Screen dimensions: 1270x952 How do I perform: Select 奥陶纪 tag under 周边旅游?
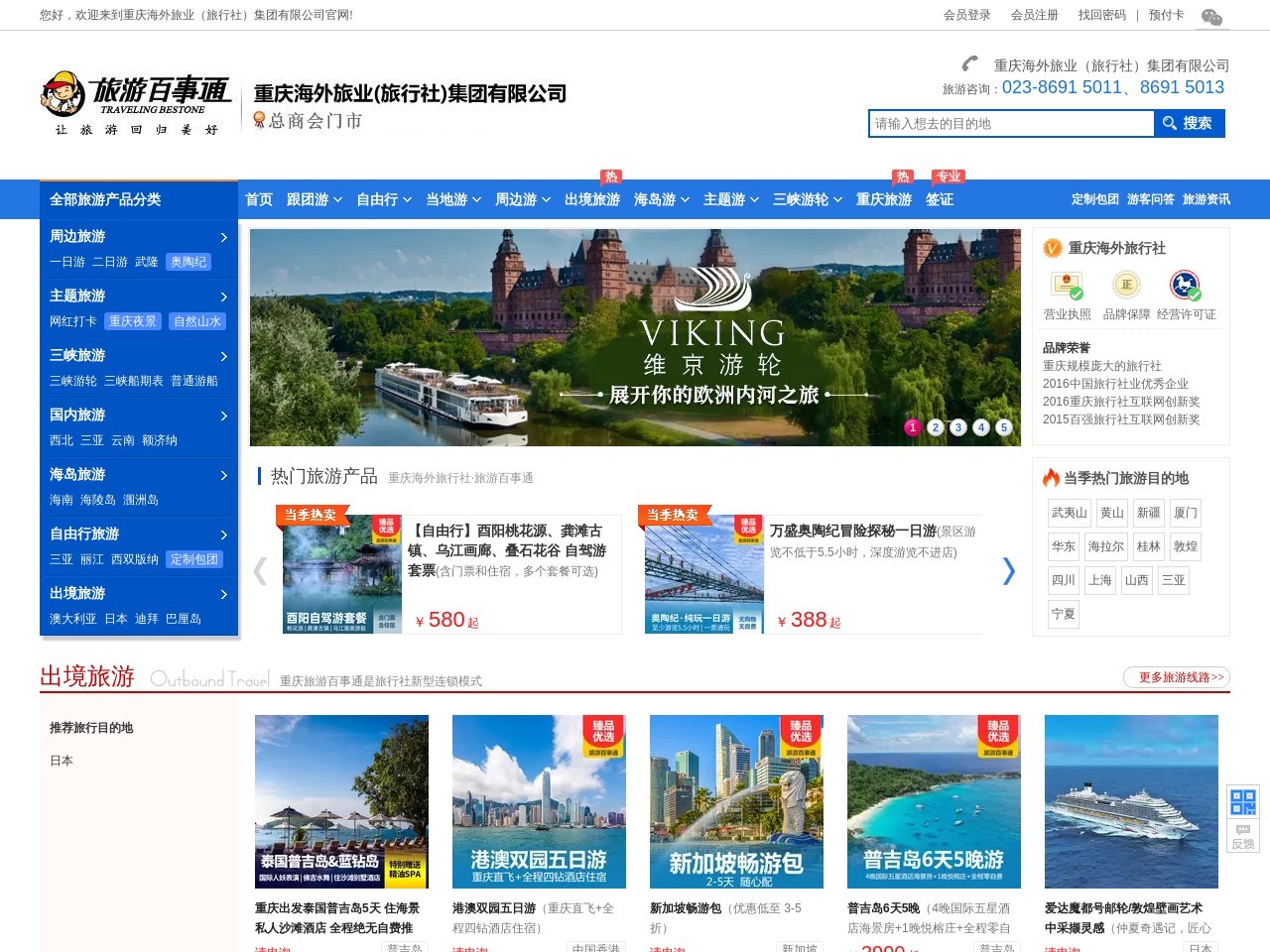[189, 262]
